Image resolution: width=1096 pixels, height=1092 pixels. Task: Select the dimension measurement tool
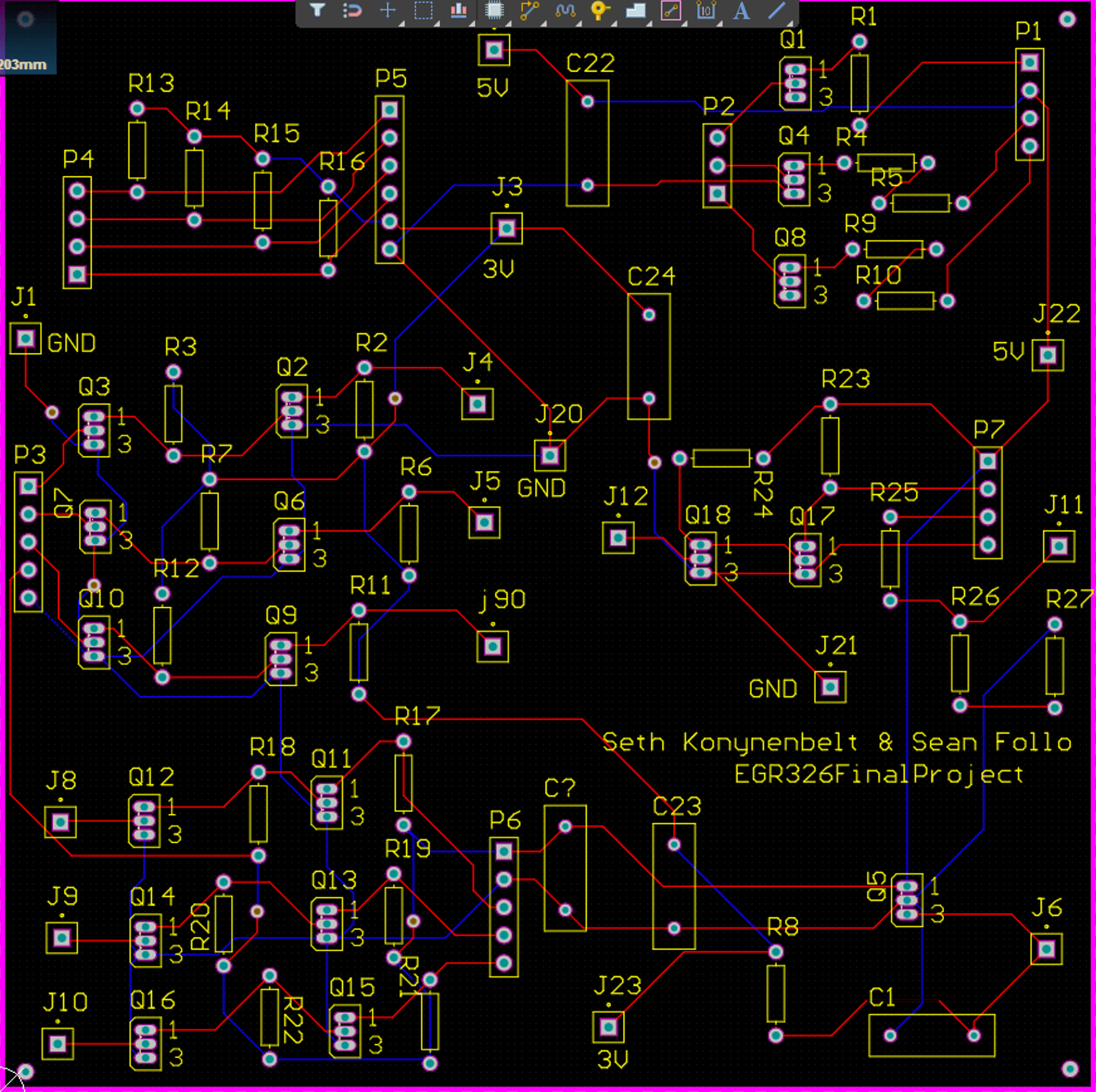point(706,11)
